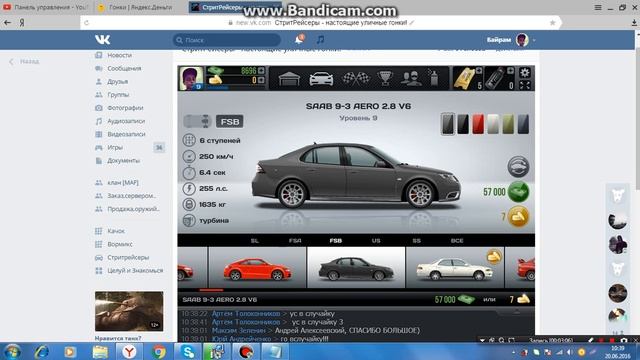640x360 pixels.
Task: Open browser downloads arrow icon
Action: click(x=634, y=23)
